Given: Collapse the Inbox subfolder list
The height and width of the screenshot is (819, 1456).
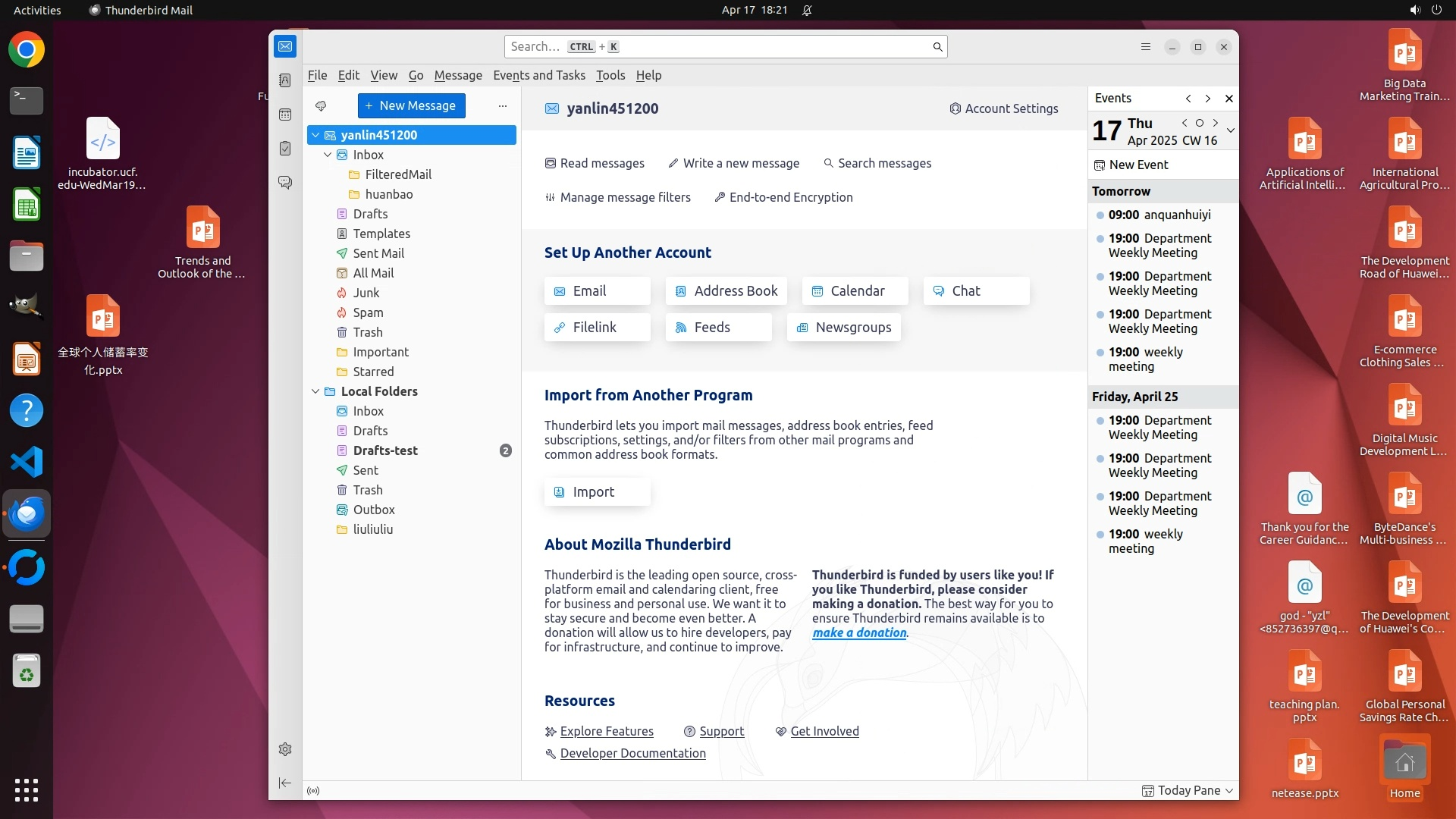Looking at the screenshot, I should coord(328,155).
